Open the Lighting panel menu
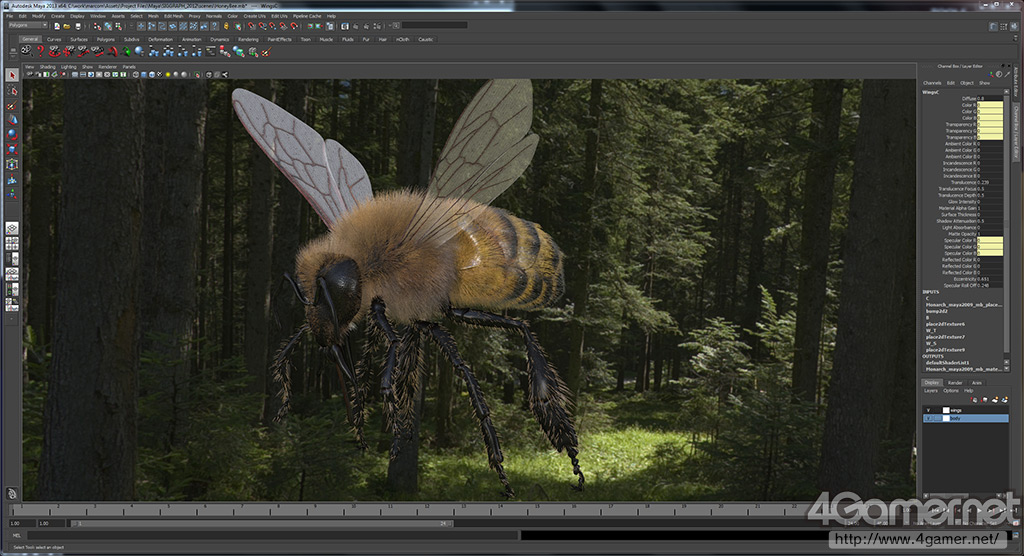Image resolution: width=1024 pixels, height=556 pixels. pos(68,67)
